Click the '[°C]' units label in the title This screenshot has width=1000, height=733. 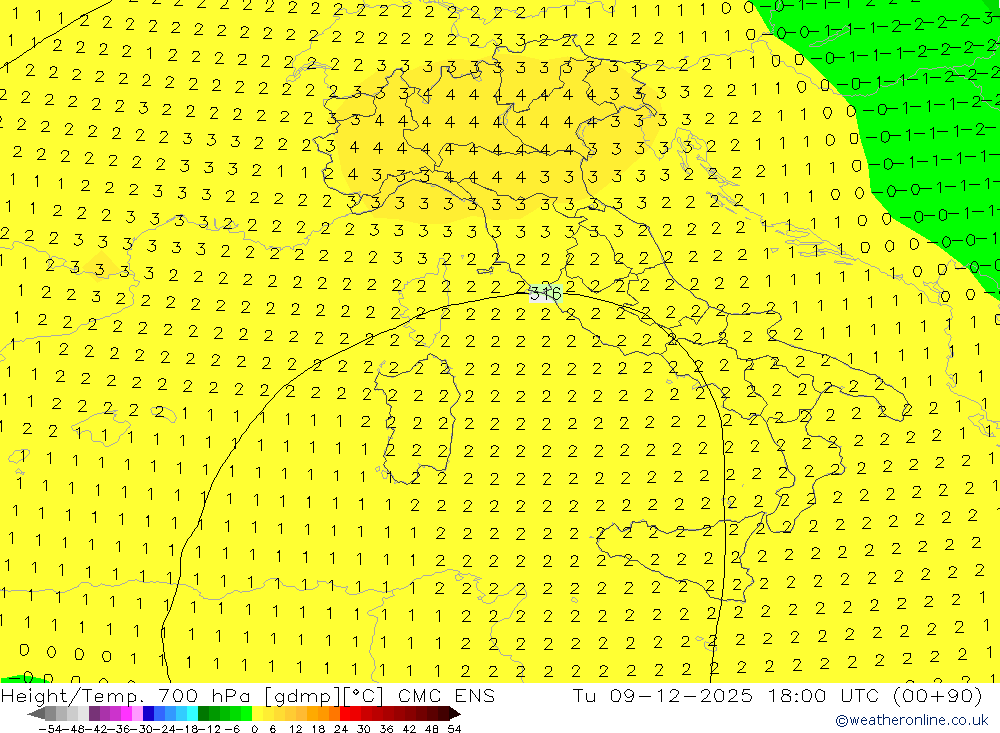click(363, 695)
